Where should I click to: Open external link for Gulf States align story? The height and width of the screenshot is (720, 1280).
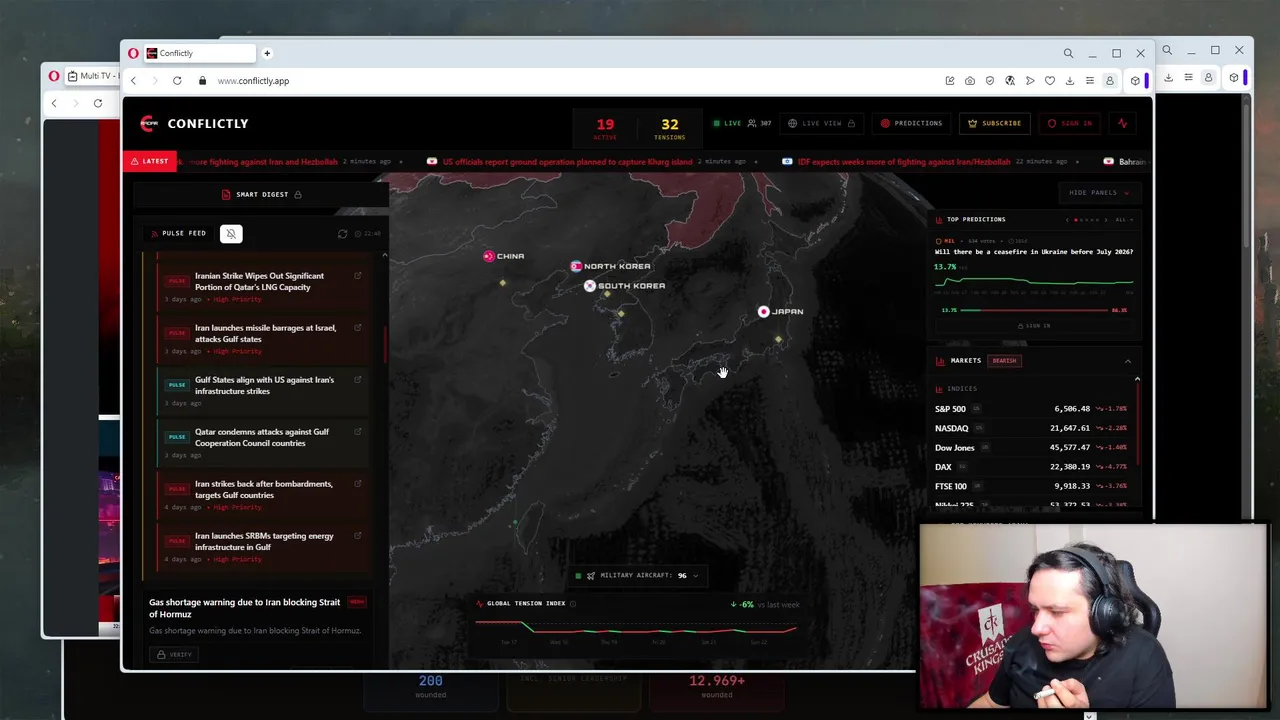tap(358, 380)
